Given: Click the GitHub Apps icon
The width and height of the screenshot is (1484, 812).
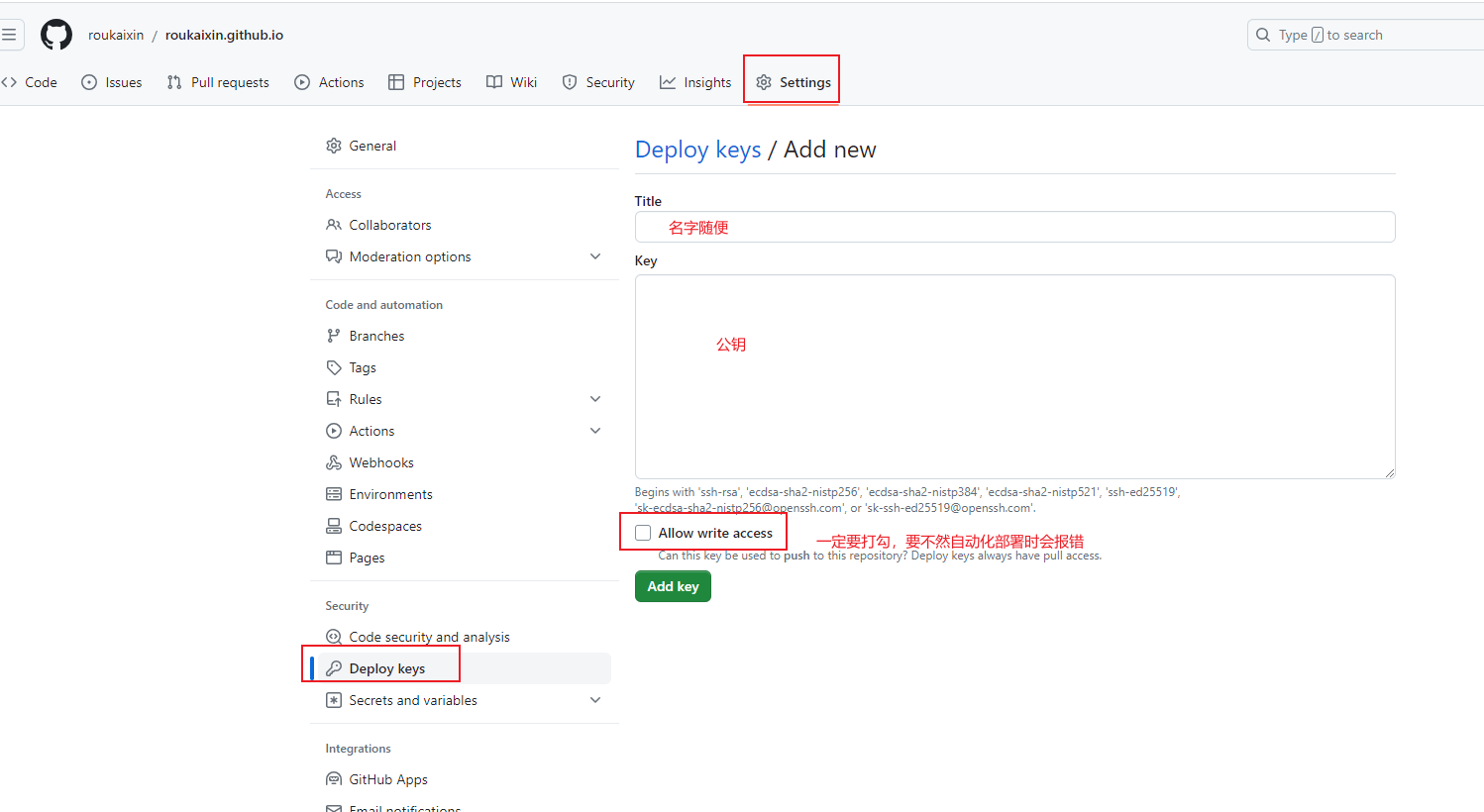Looking at the screenshot, I should [334, 779].
